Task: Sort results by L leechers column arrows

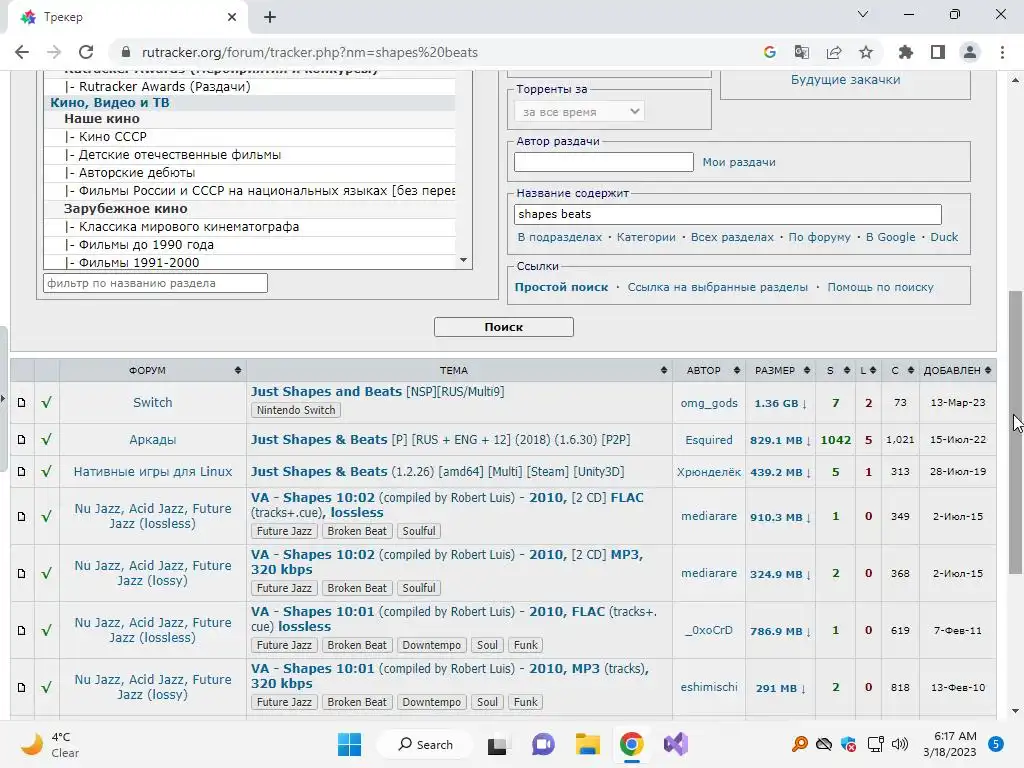Action: click(872, 370)
